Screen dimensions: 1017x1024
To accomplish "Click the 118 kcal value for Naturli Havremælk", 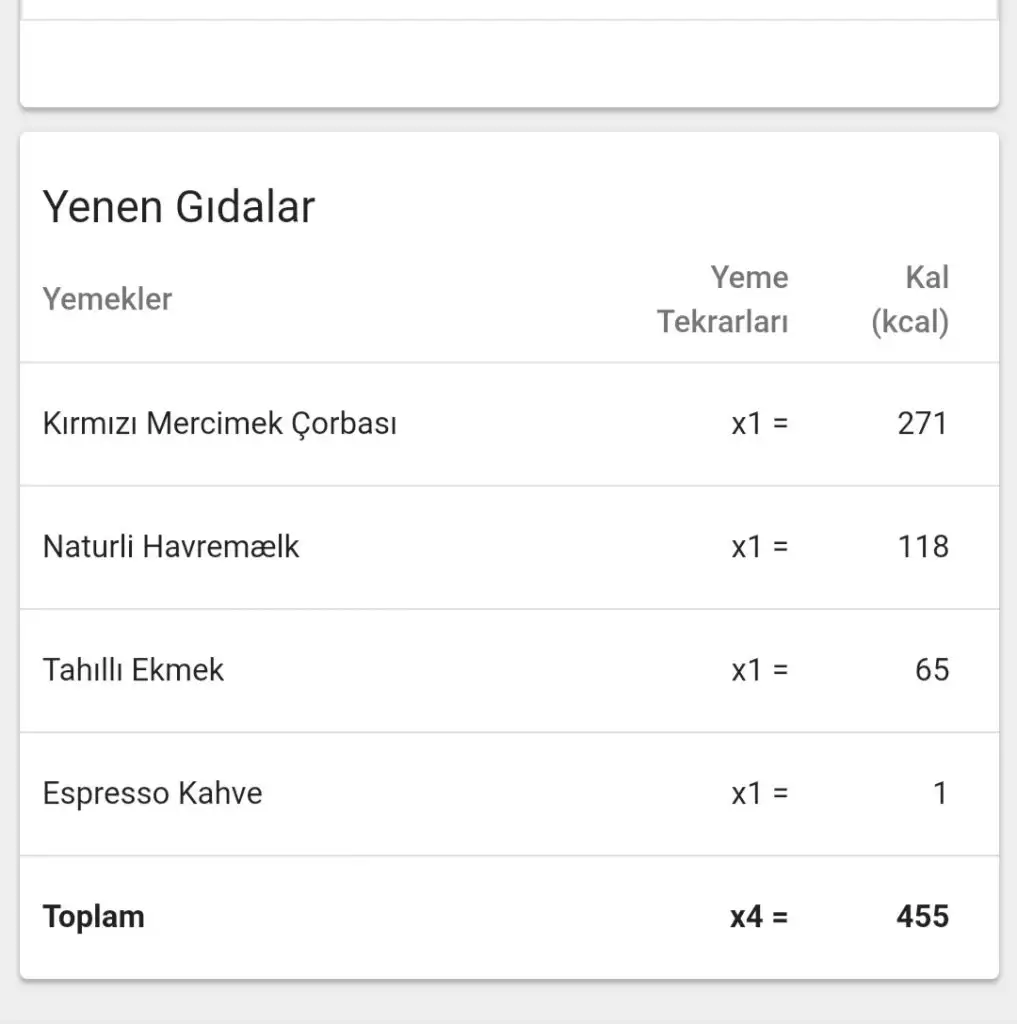I will (x=922, y=547).
